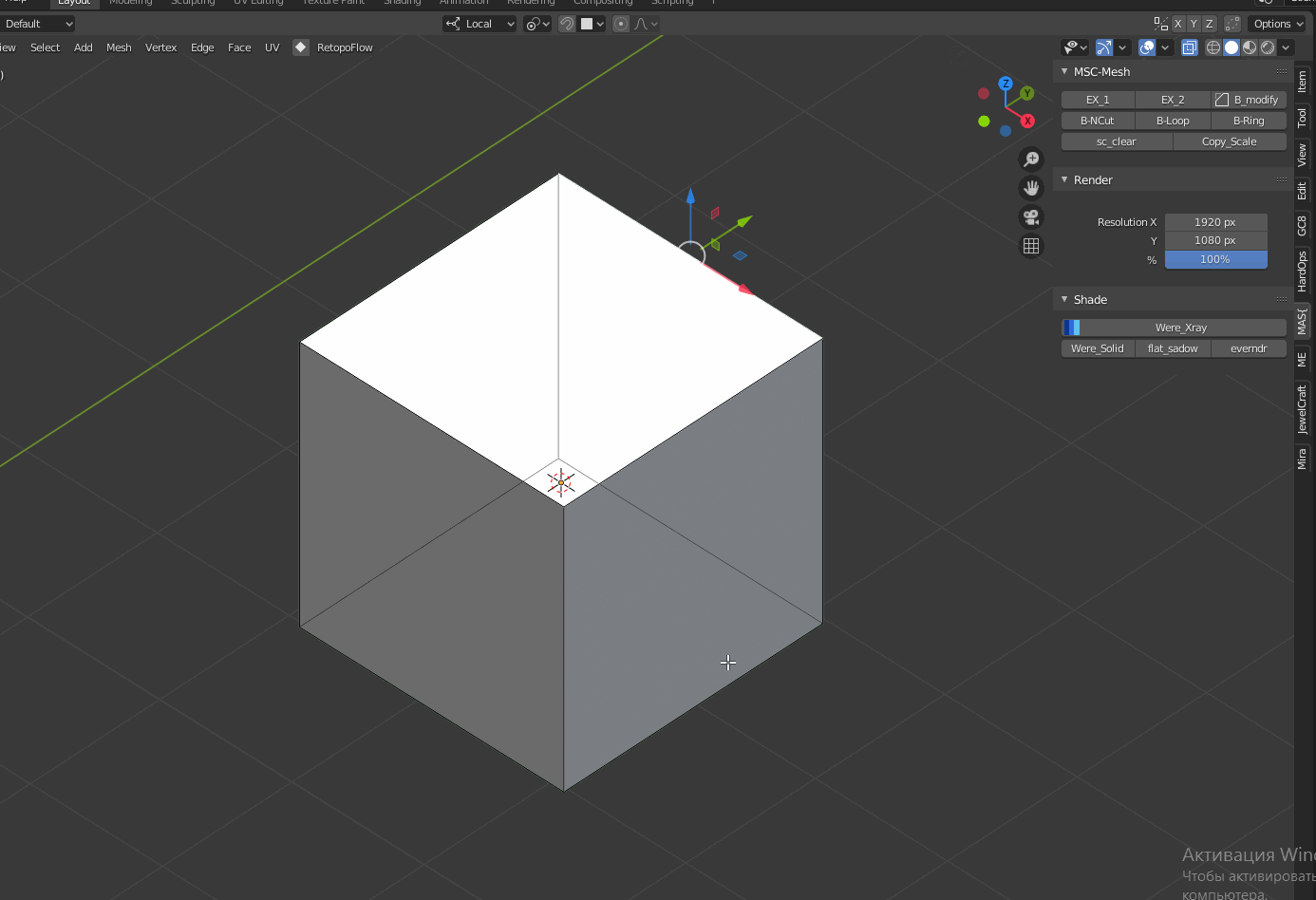Collapse the Shade panel

click(1064, 299)
